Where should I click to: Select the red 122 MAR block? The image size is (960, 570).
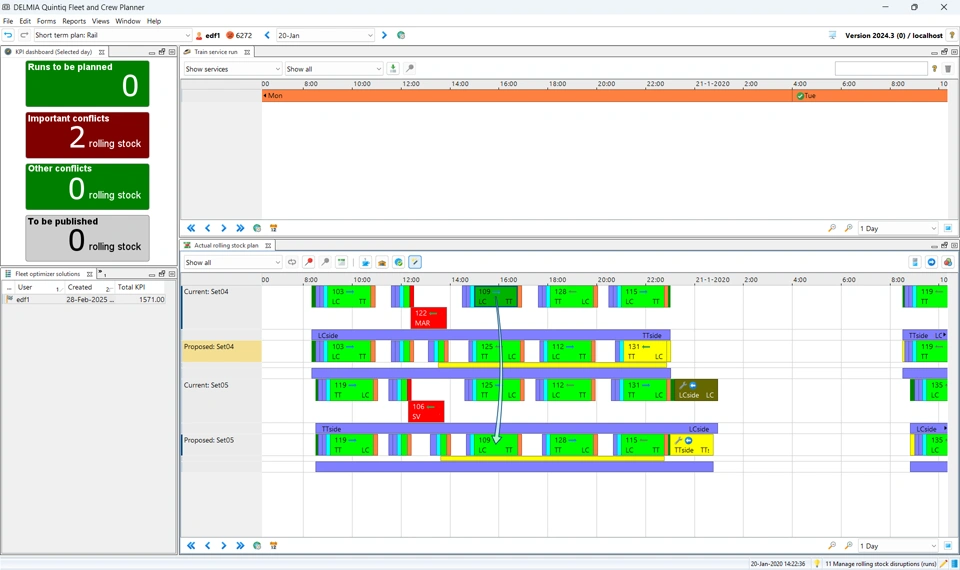coord(429,318)
